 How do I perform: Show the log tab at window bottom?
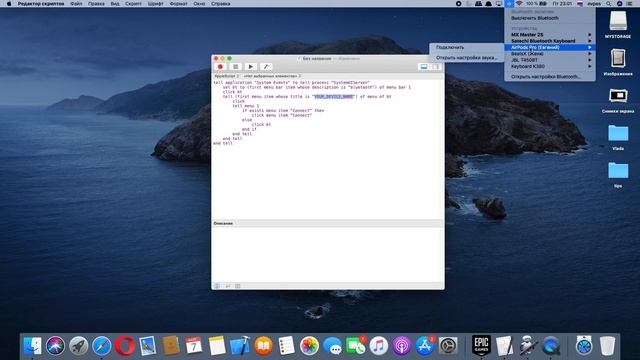[238, 286]
